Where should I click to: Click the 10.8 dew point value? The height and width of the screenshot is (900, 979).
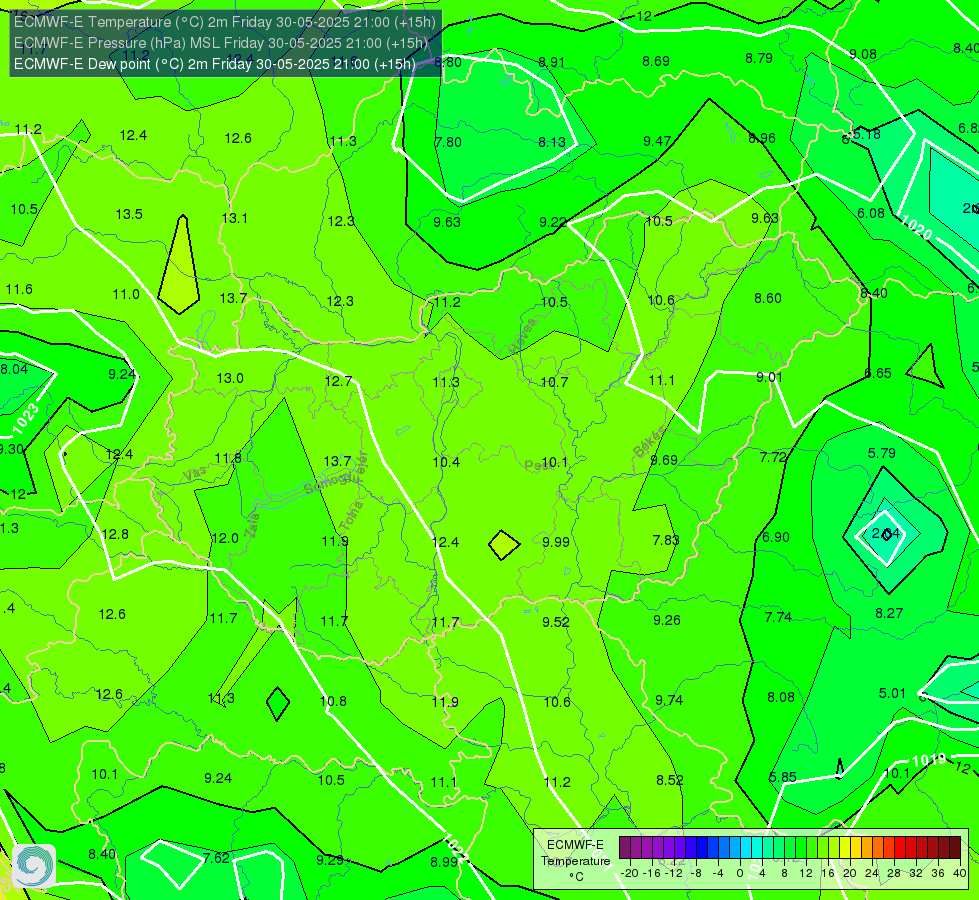coord(333,701)
